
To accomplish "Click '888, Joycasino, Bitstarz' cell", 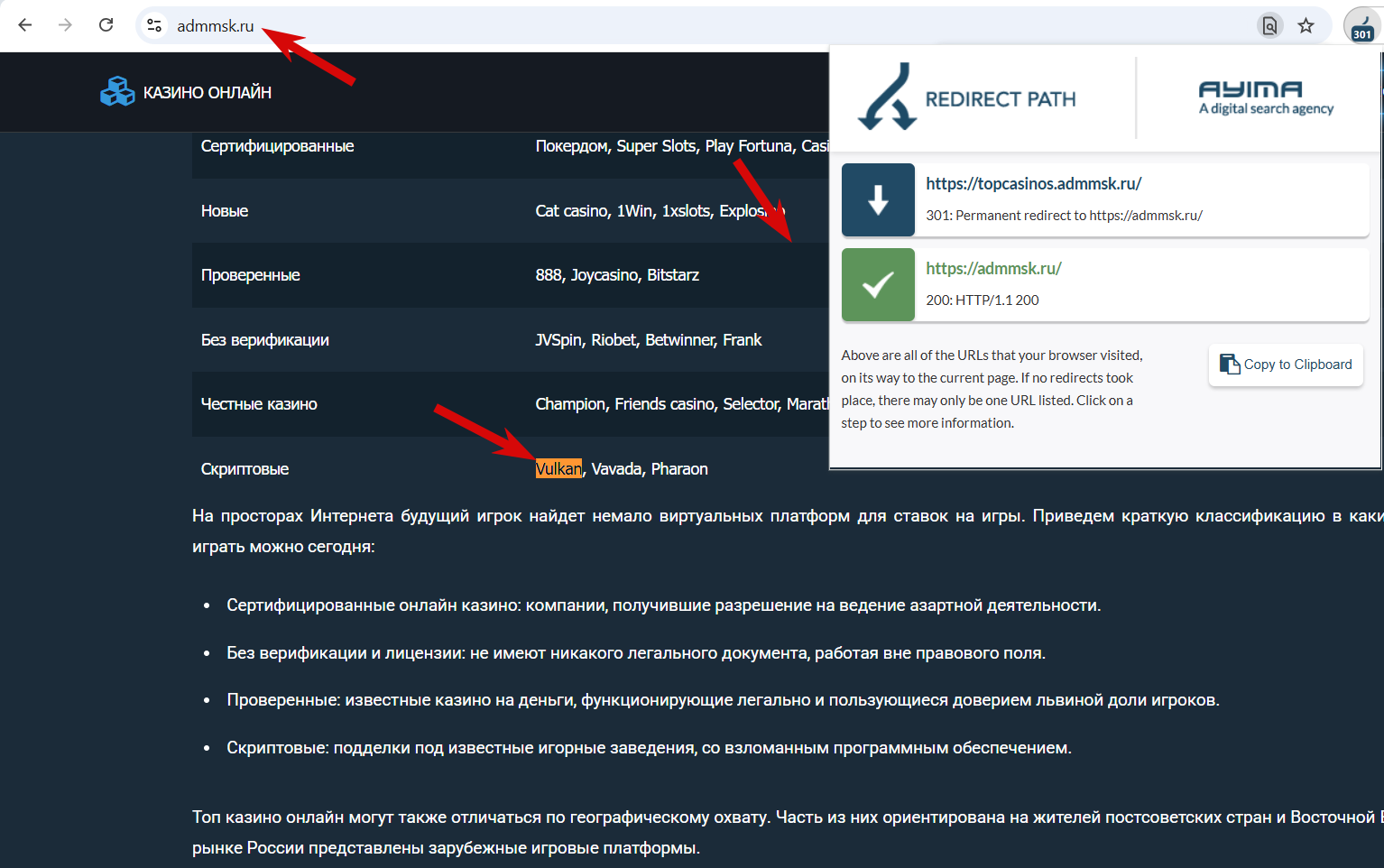I will pyautogui.click(x=617, y=275).
